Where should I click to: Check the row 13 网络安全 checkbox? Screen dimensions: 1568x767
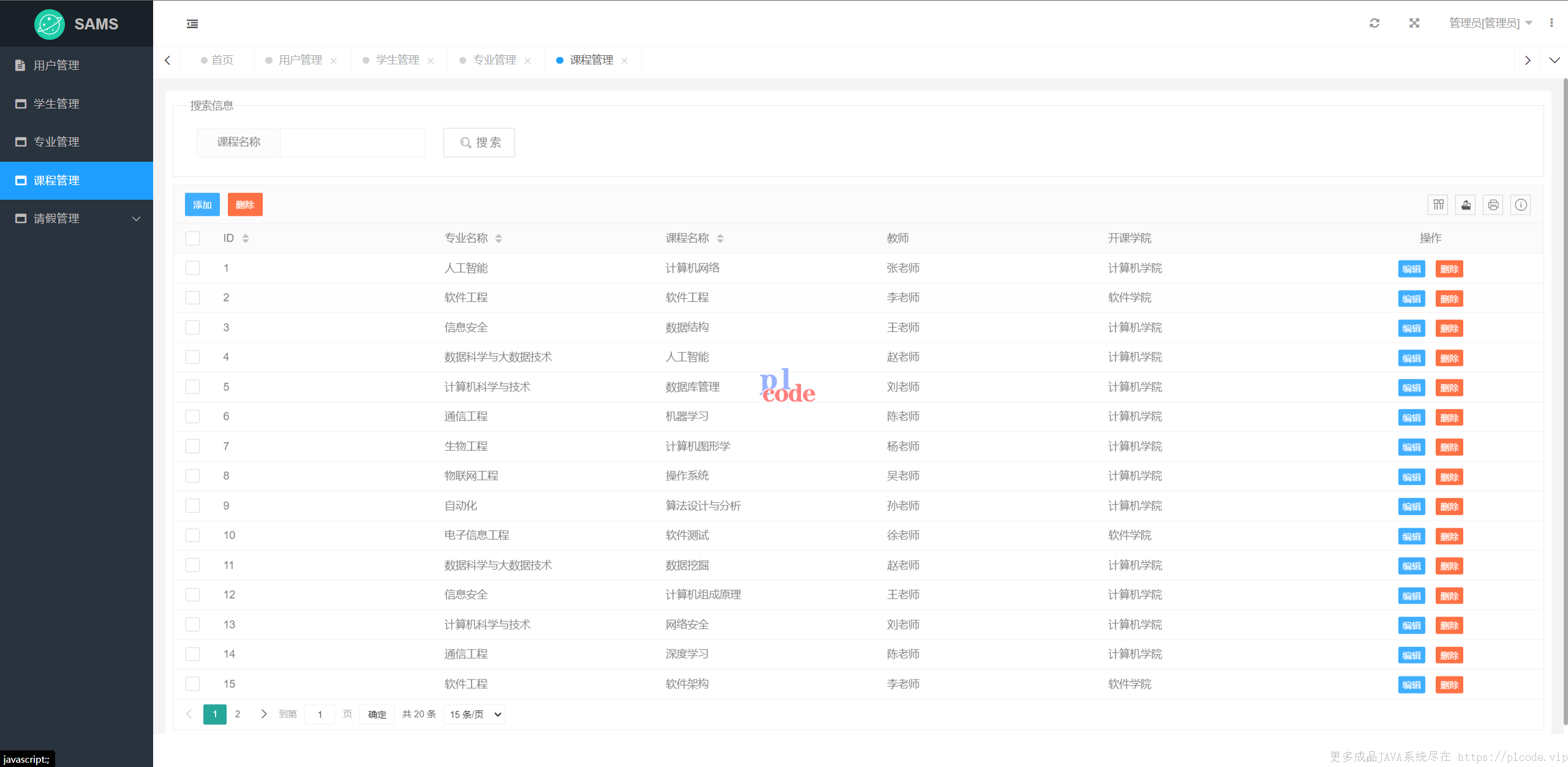[193, 625]
